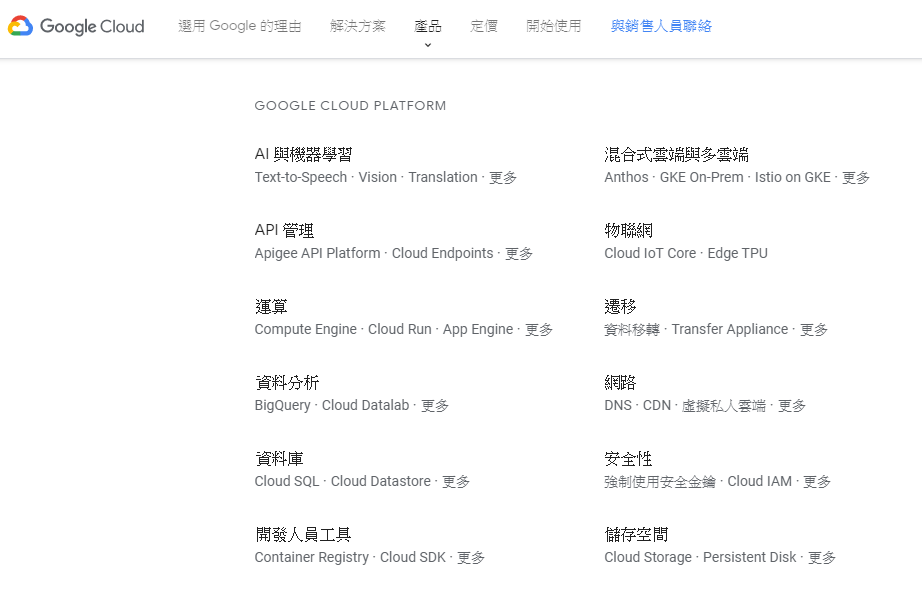
Task: Open 資料移轉 link
Action: pyautogui.click(x=632, y=329)
